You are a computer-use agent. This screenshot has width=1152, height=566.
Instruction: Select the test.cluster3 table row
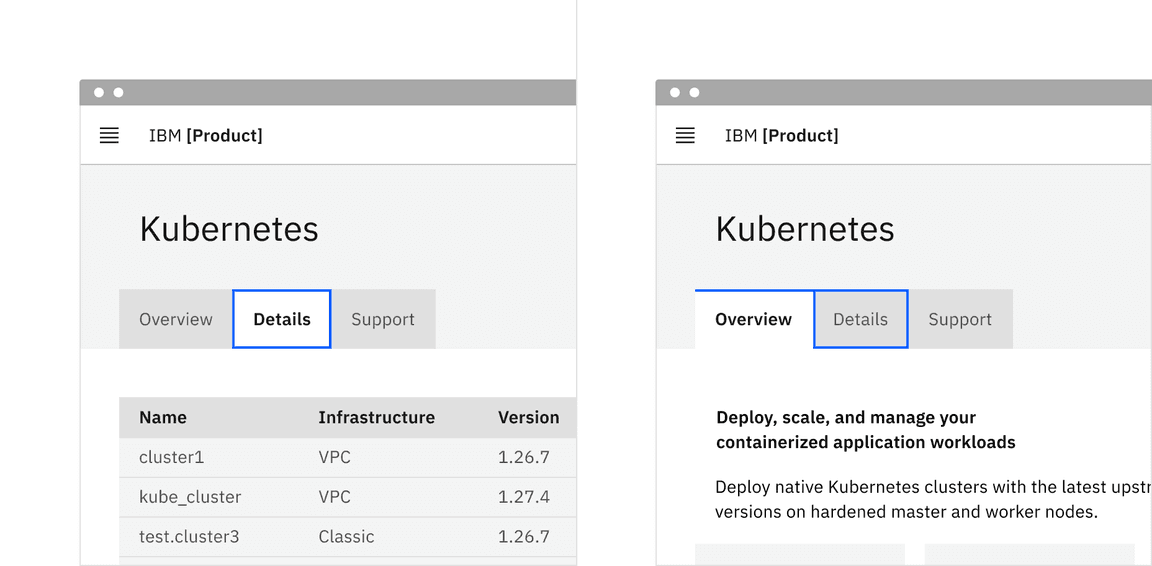click(x=189, y=537)
